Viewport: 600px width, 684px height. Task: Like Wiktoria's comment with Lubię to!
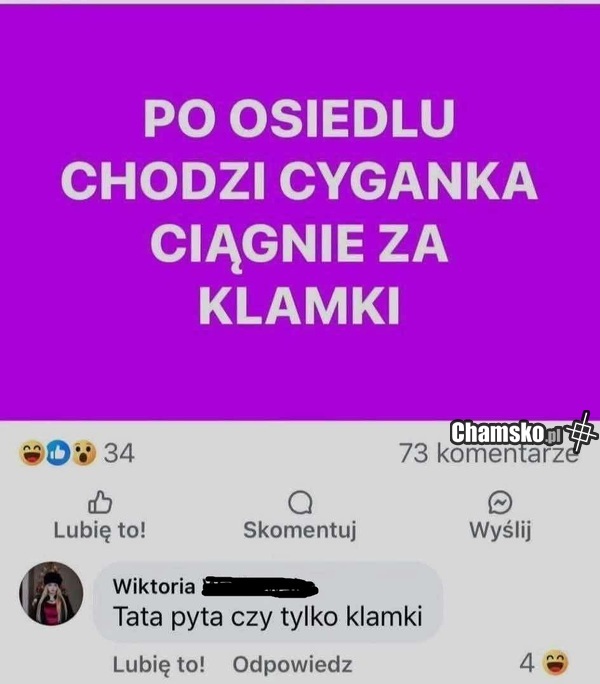pos(158,664)
